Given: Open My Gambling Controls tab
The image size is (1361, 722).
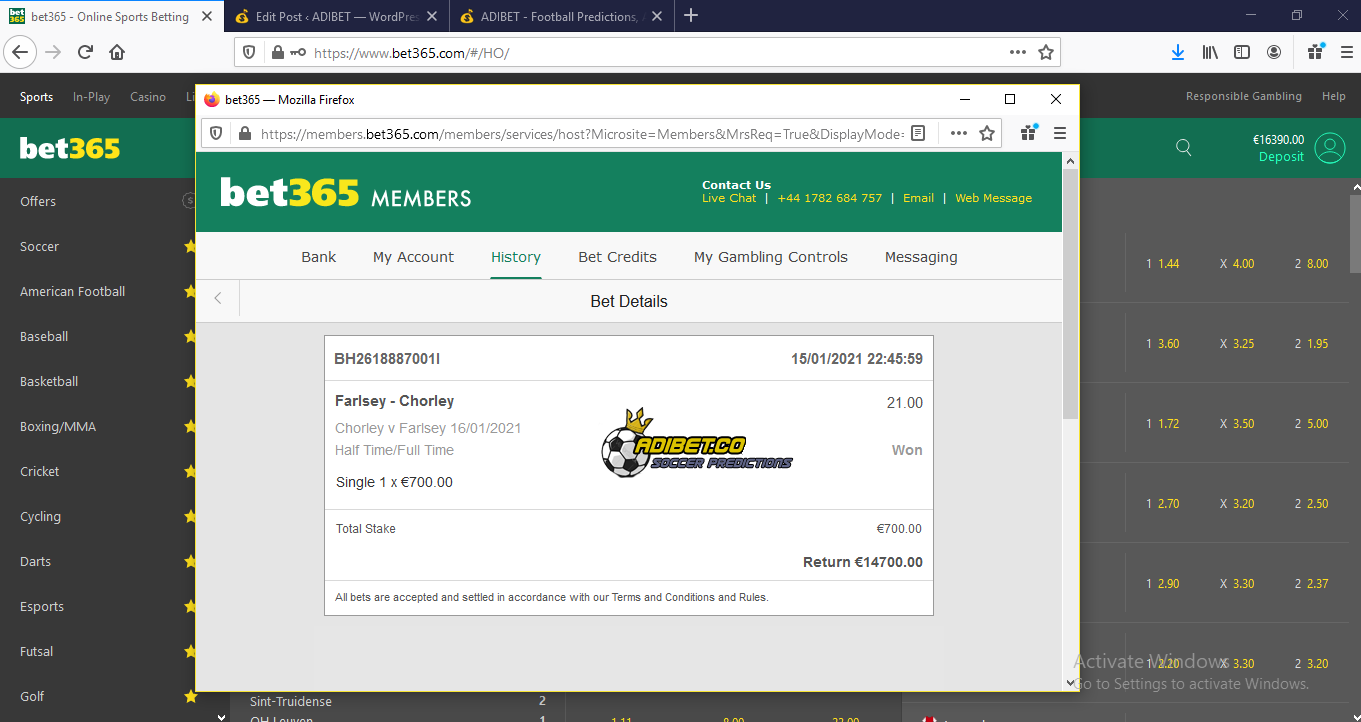Looking at the screenshot, I should pos(771,257).
